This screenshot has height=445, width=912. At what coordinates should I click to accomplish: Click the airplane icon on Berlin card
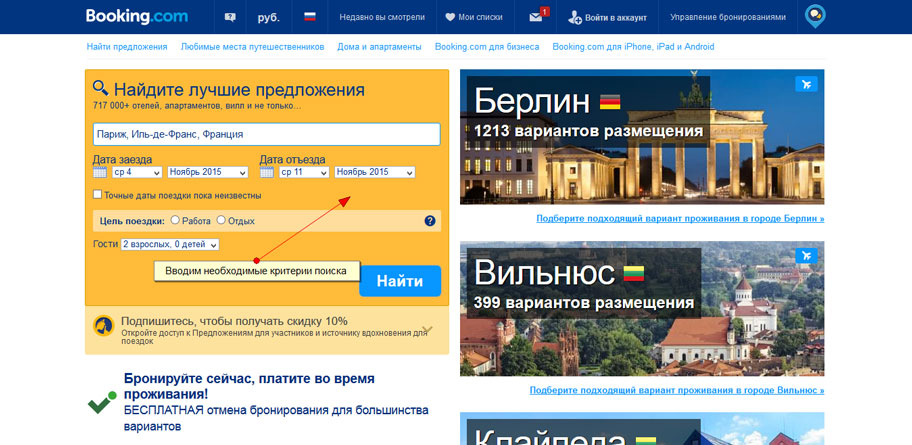(806, 84)
